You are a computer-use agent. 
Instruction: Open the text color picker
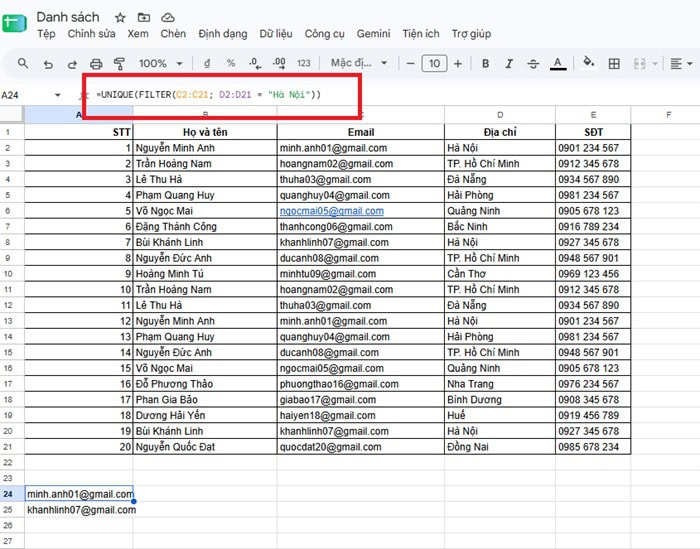coord(558,63)
